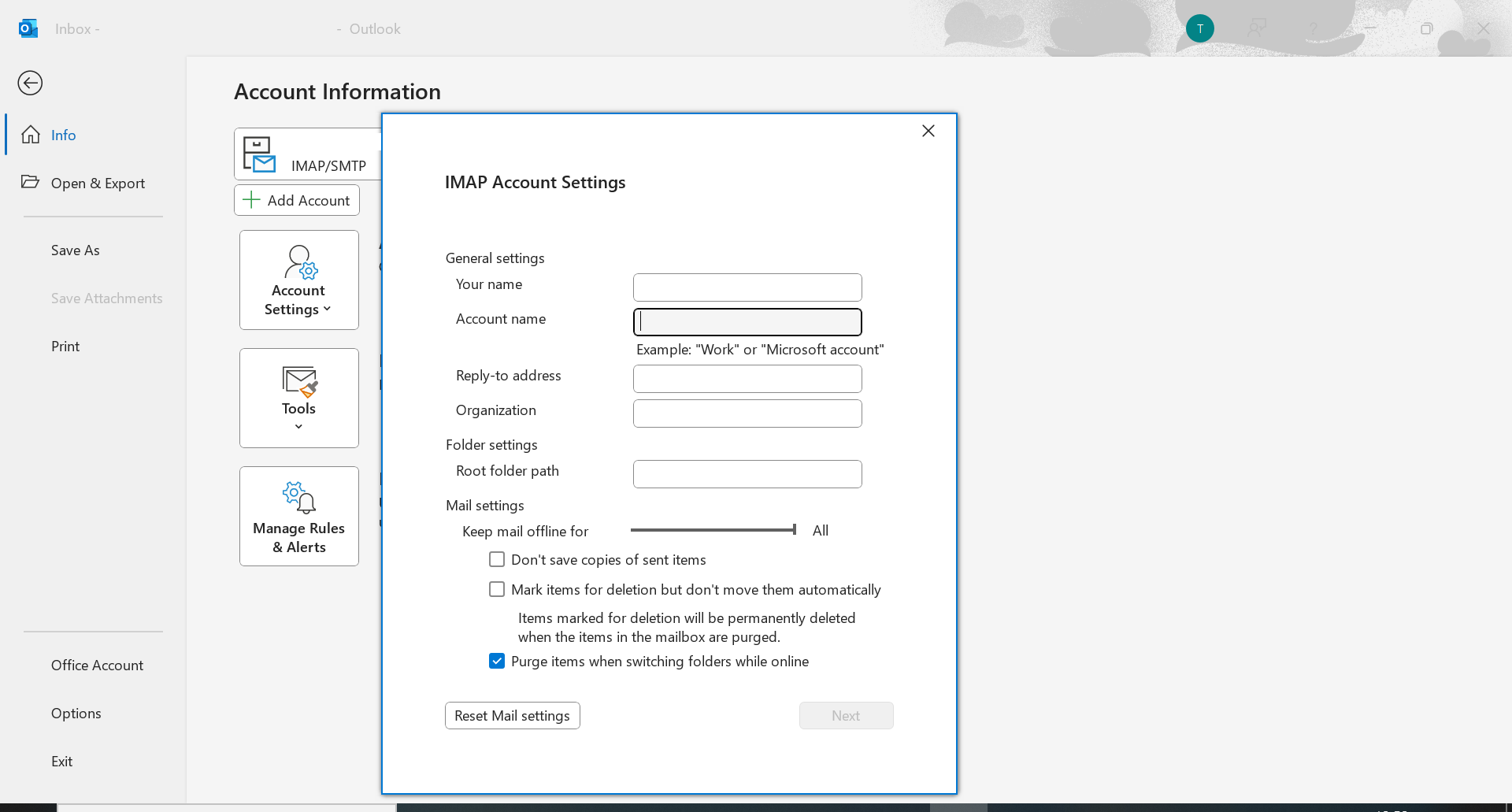Click the Keep mail offline slider

tap(713, 530)
